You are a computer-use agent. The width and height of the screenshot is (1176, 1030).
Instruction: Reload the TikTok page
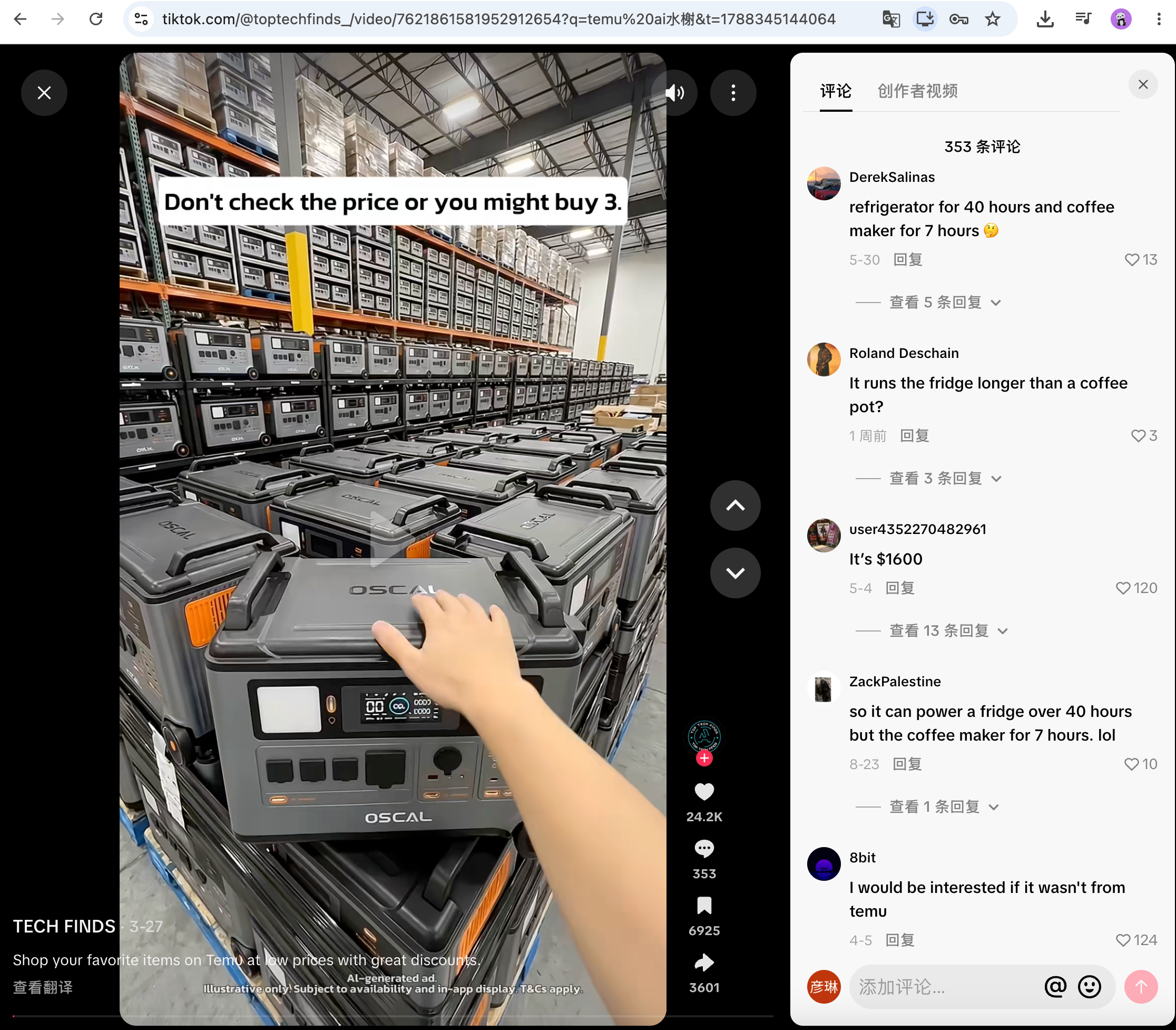pos(96,20)
